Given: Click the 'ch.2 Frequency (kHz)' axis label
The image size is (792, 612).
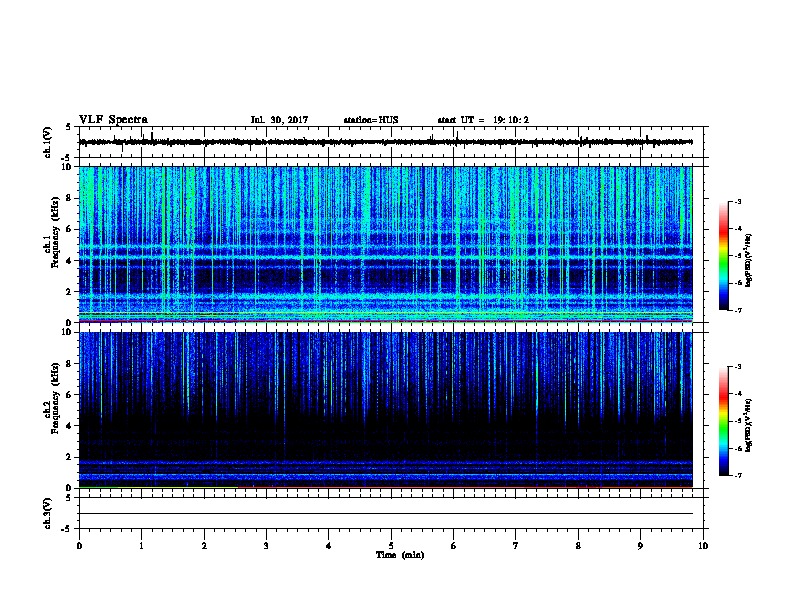Looking at the screenshot, I should 51,398.
